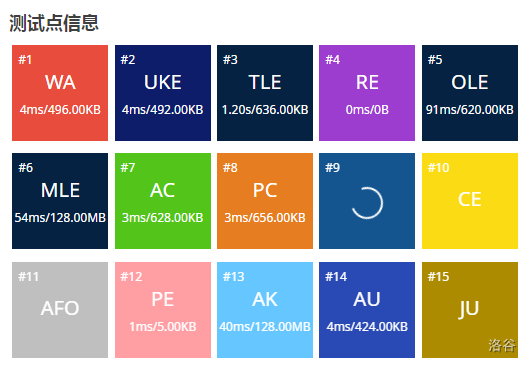Click the pink PE test case #12 tile
Screen dimensions: 530x366
[163, 310]
